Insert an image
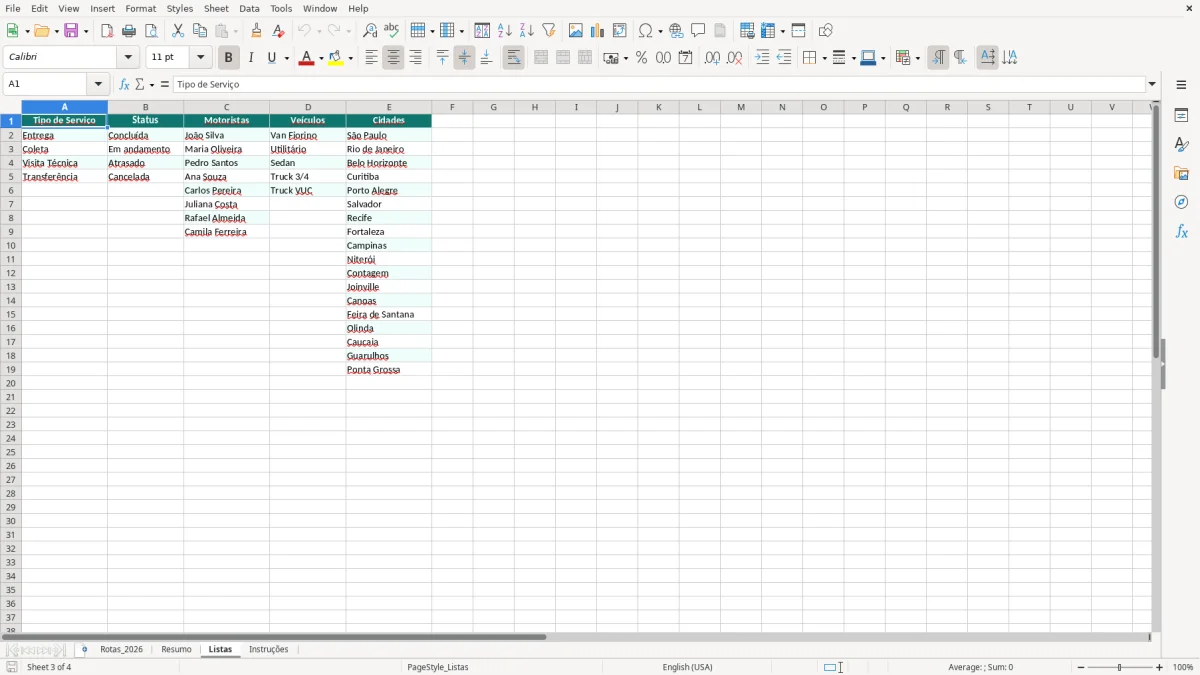 coord(576,31)
